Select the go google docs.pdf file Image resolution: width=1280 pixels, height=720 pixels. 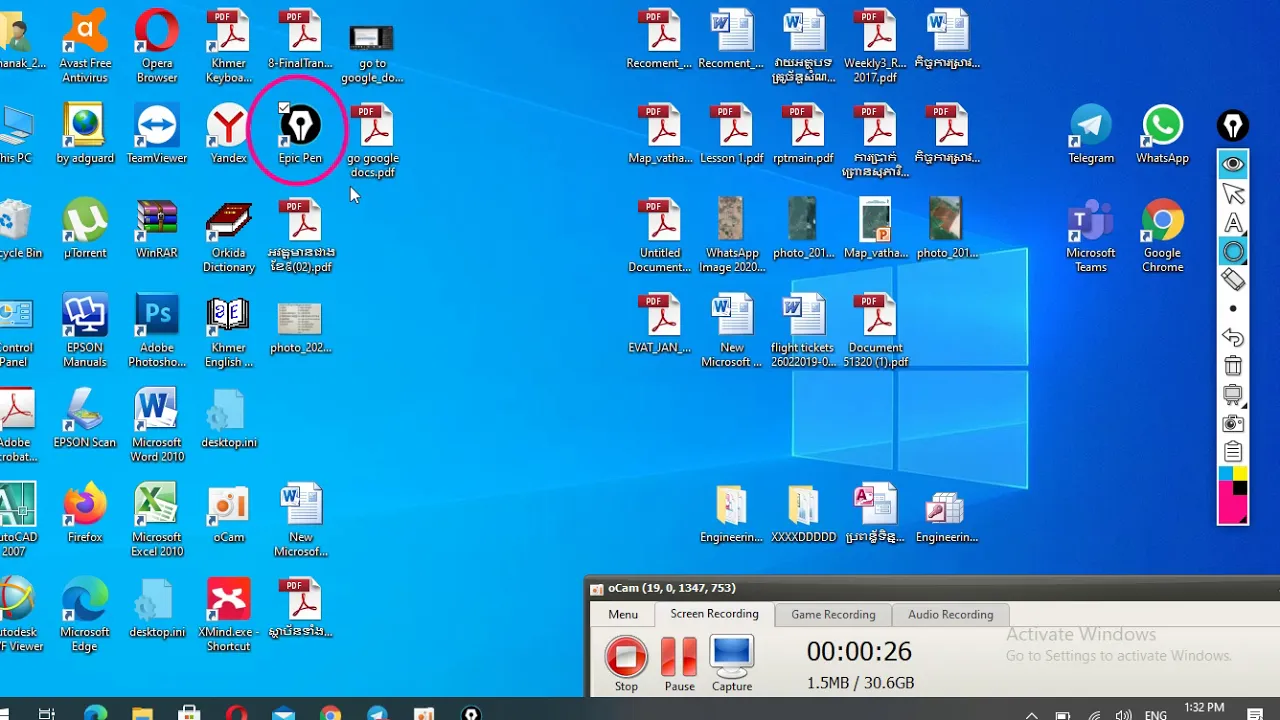372,142
